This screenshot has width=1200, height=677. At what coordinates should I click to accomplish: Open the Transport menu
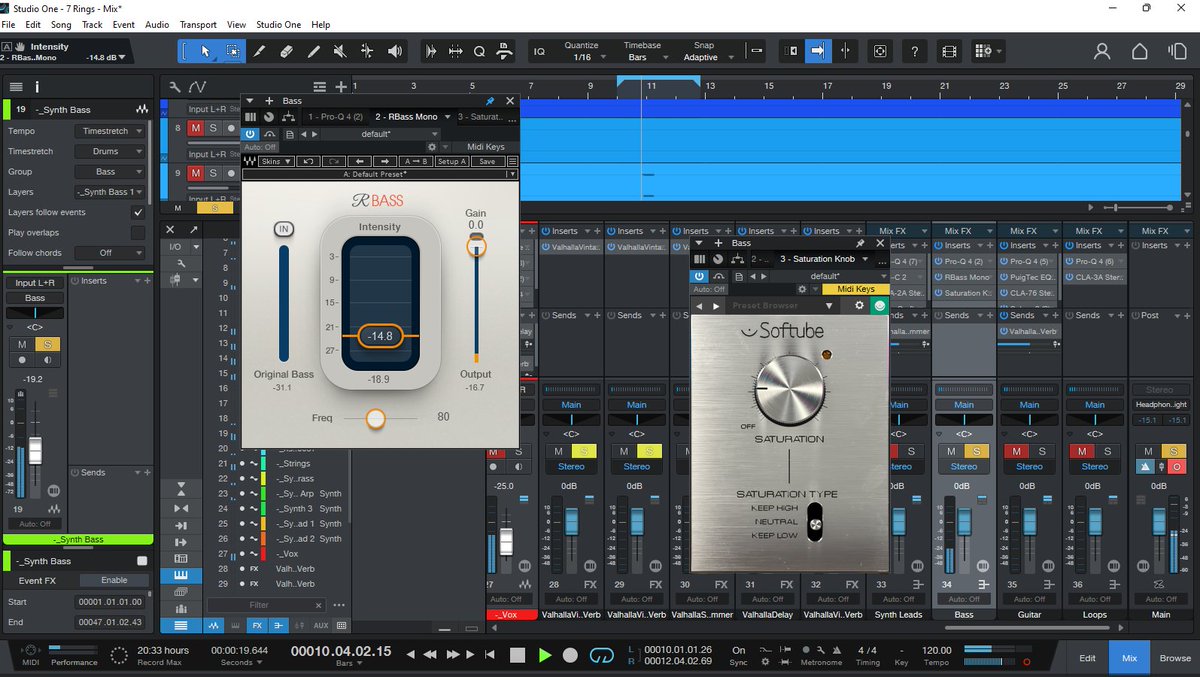pyautogui.click(x=198, y=24)
